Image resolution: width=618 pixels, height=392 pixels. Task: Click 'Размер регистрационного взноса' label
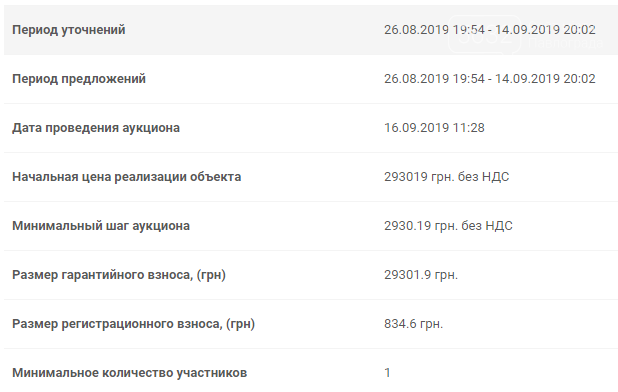134,324
